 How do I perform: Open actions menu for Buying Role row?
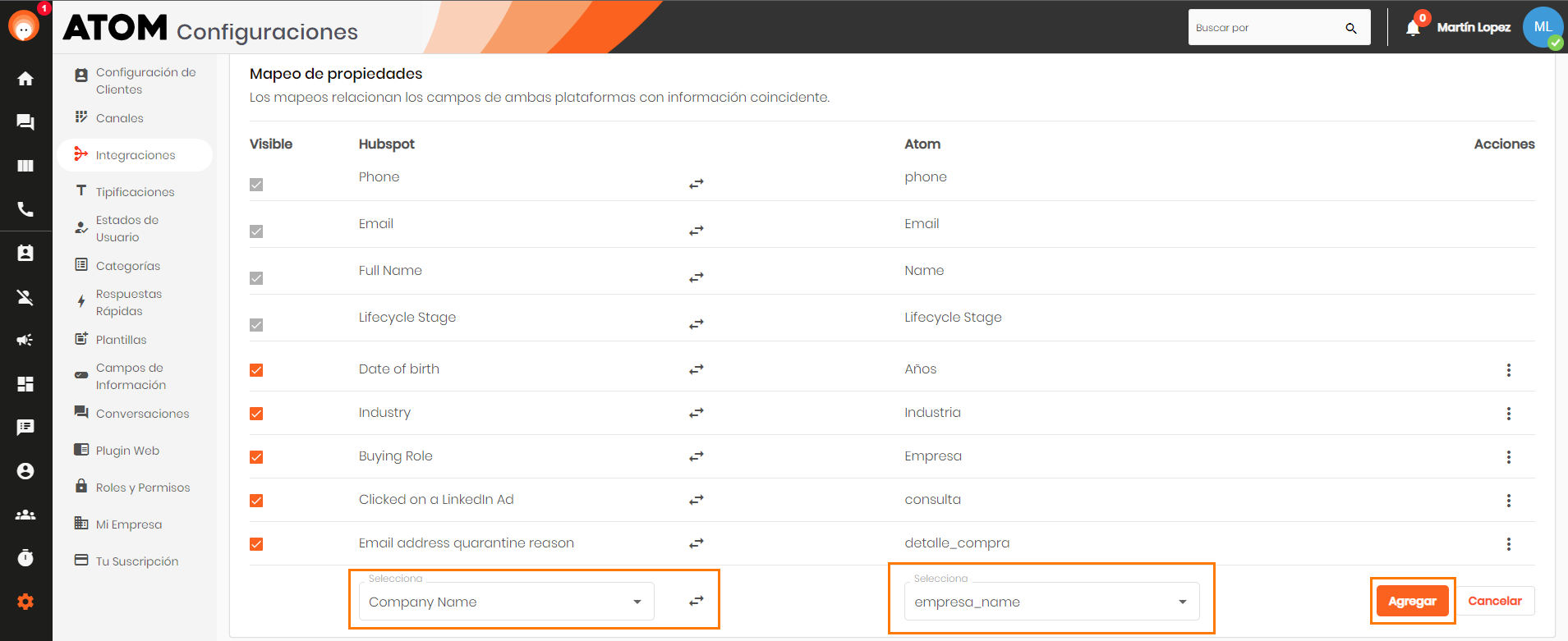tap(1509, 457)
